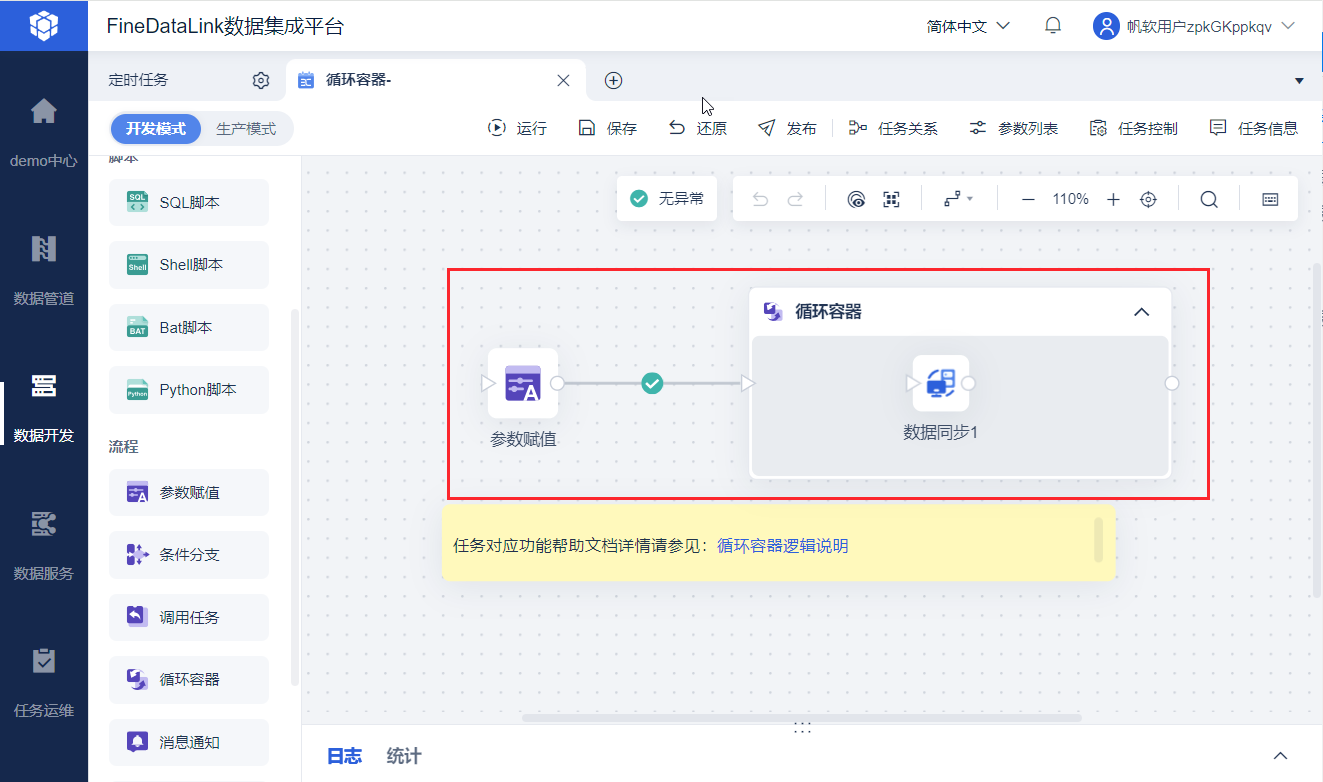The image size is (1323, 782).
Task: Select 循环容器 in the 流程 list
Action: pyautogui.click(x=189, y=679)
